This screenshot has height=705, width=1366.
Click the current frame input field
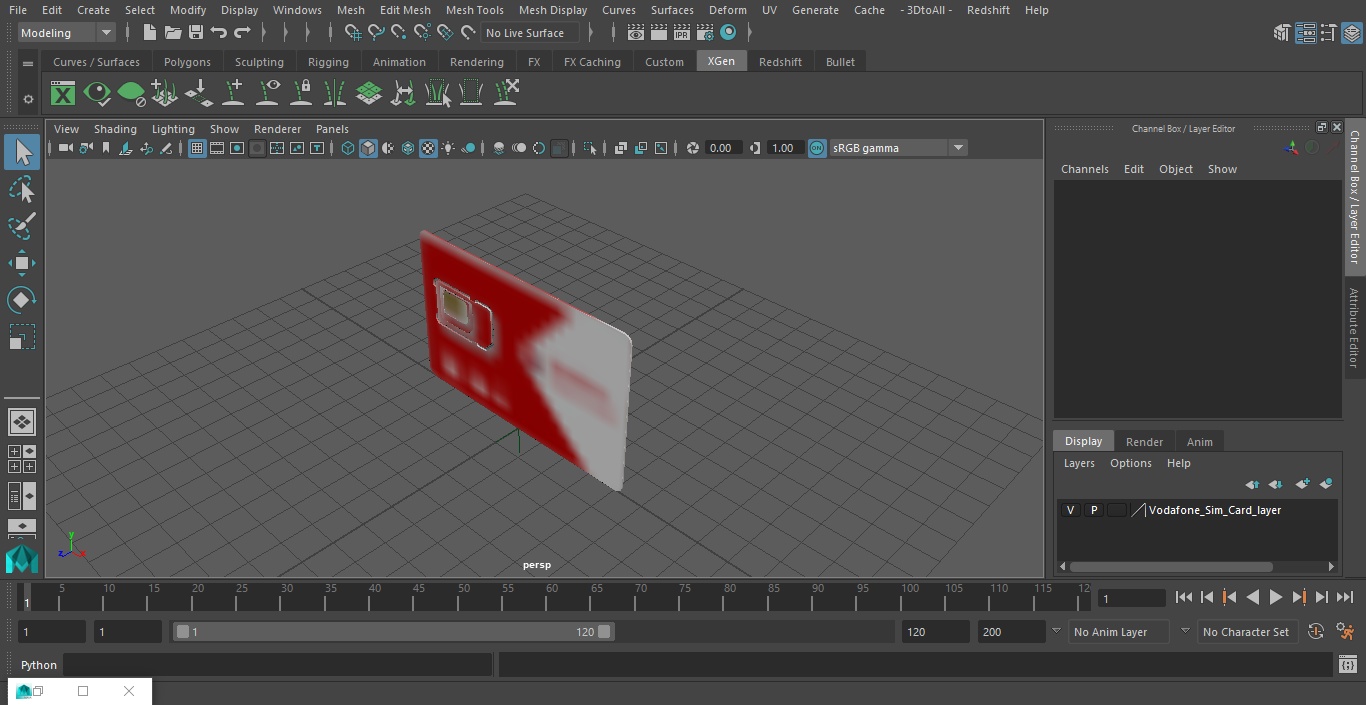point(1131,598)
